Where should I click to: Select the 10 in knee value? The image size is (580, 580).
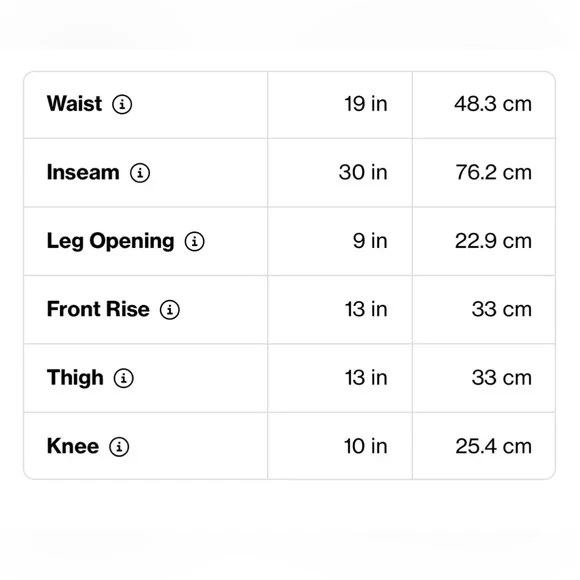(366, 446)
